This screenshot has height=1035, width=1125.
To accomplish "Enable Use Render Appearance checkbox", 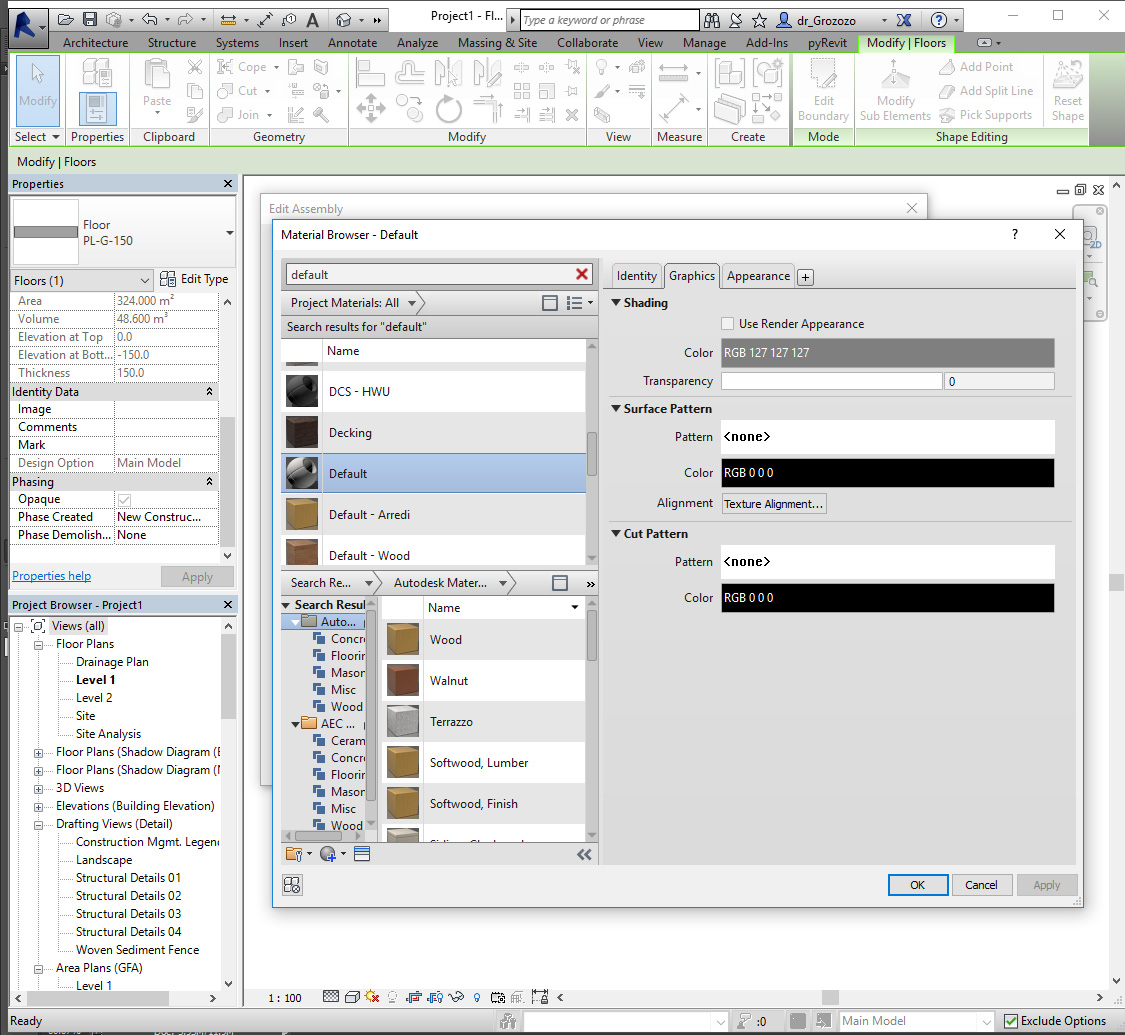I will pos(728,324).
